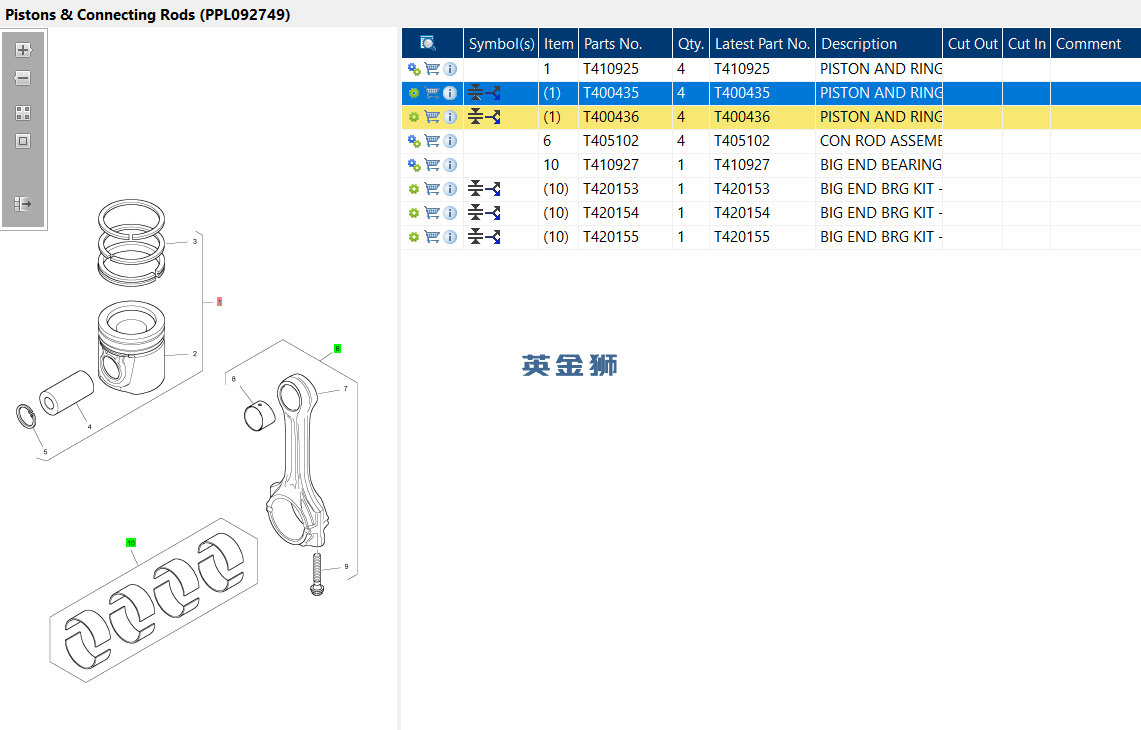Show info for T400435
1141x730 pixels.
(450, 93)
